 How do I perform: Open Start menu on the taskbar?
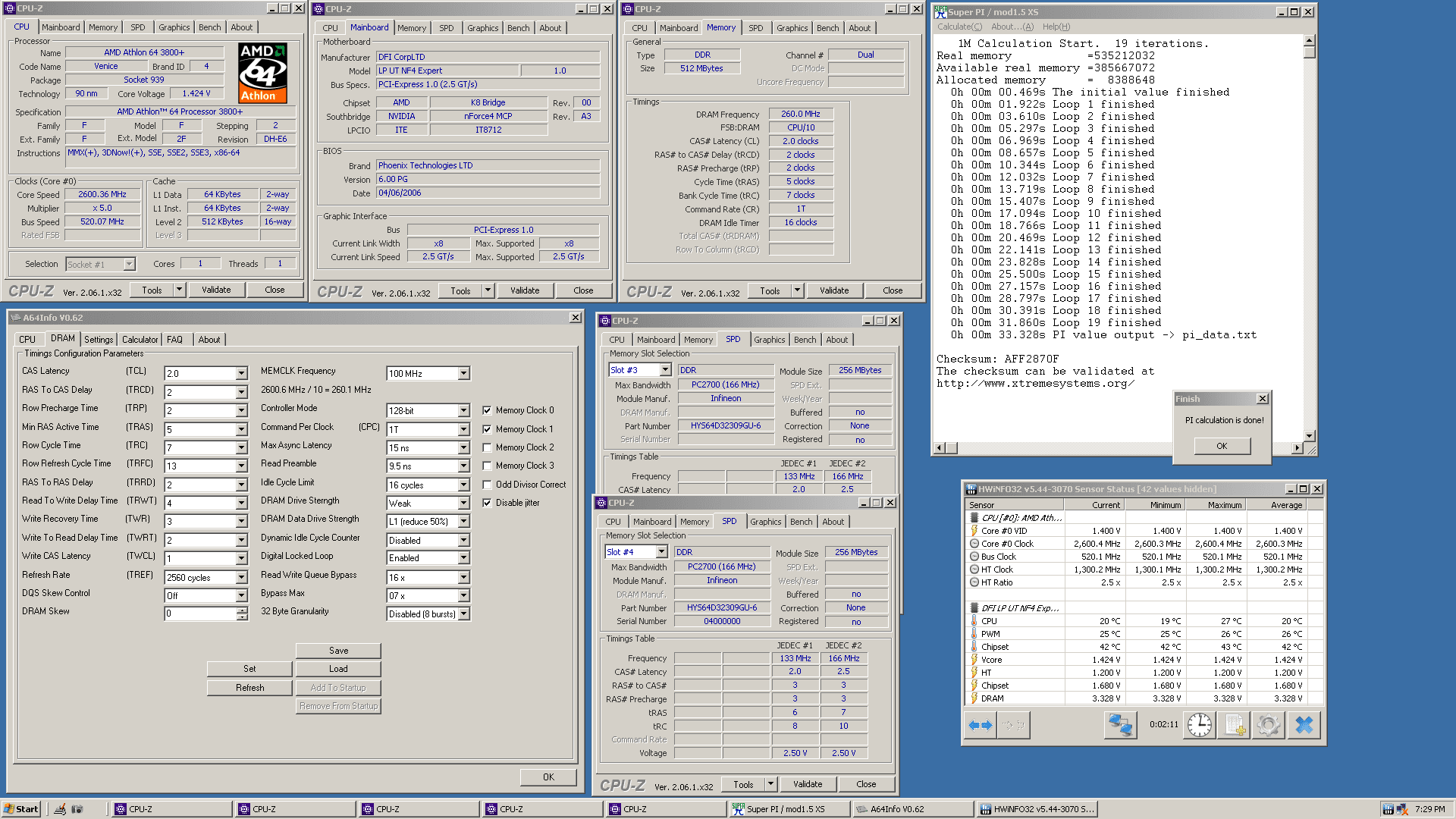click(x=20, y=809)
